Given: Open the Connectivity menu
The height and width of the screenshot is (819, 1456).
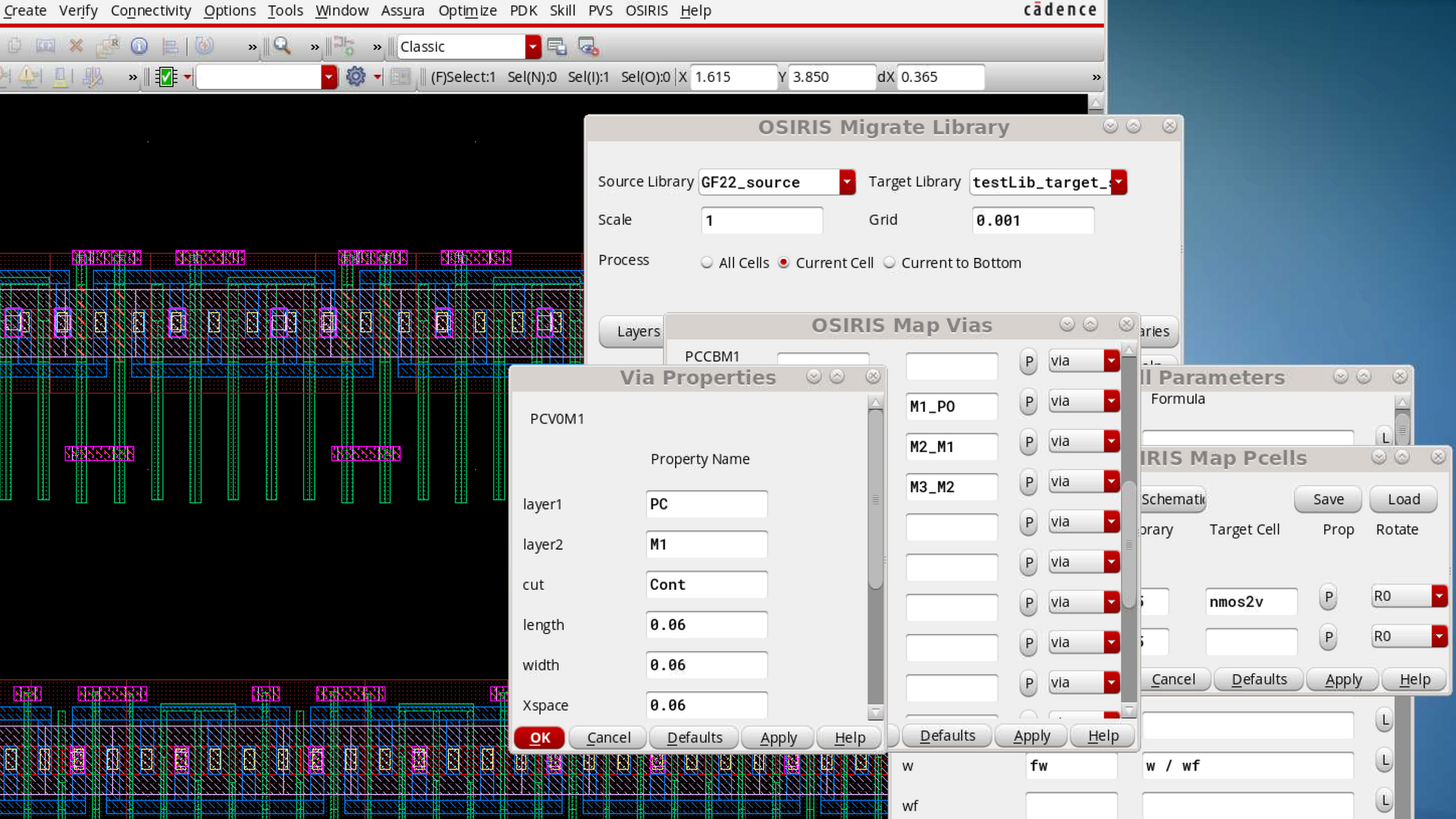Looking at the screenshot, I should point(151,11).
